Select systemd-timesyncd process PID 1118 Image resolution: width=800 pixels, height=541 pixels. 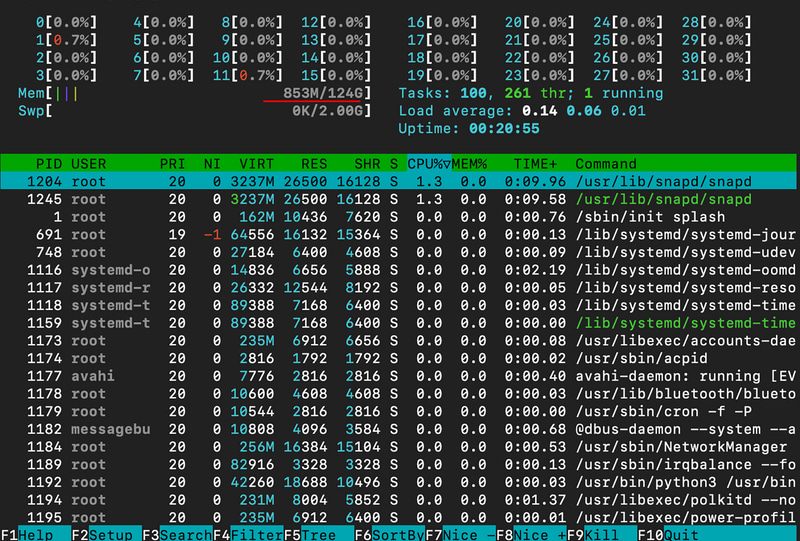398,305
